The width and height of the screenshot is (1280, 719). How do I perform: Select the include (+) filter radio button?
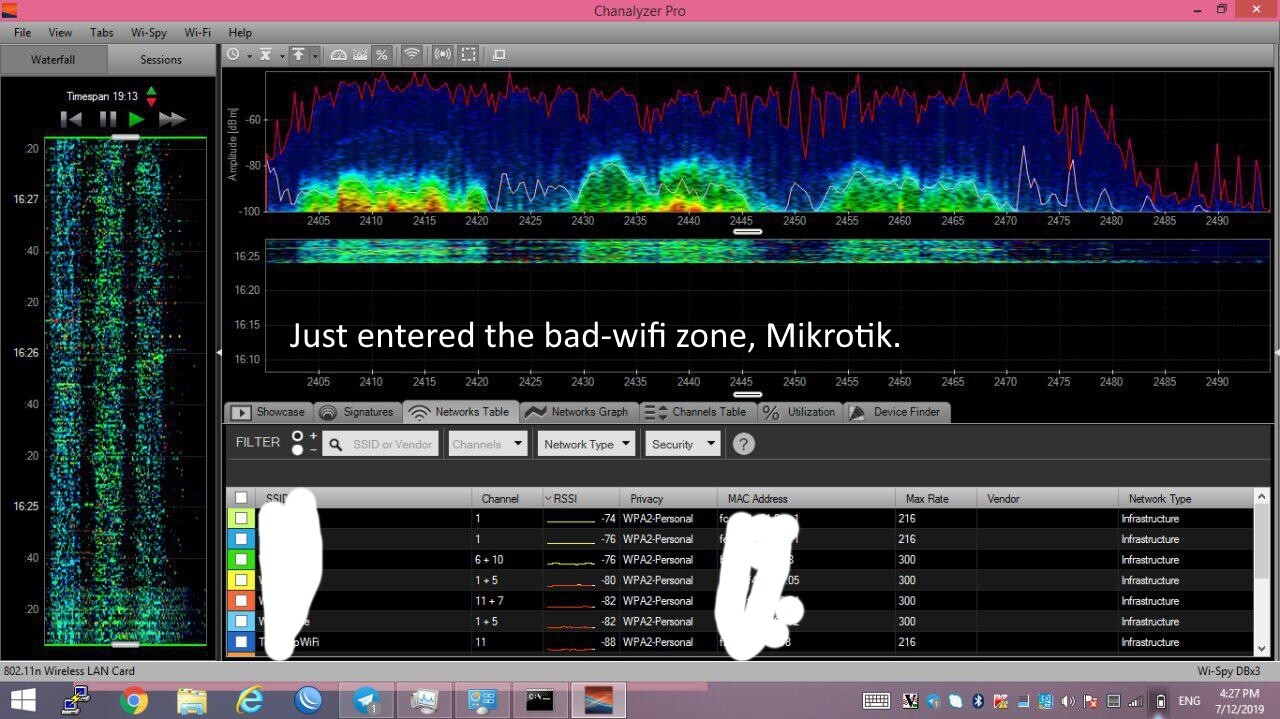pyautogui.click(x=297, y=436)
